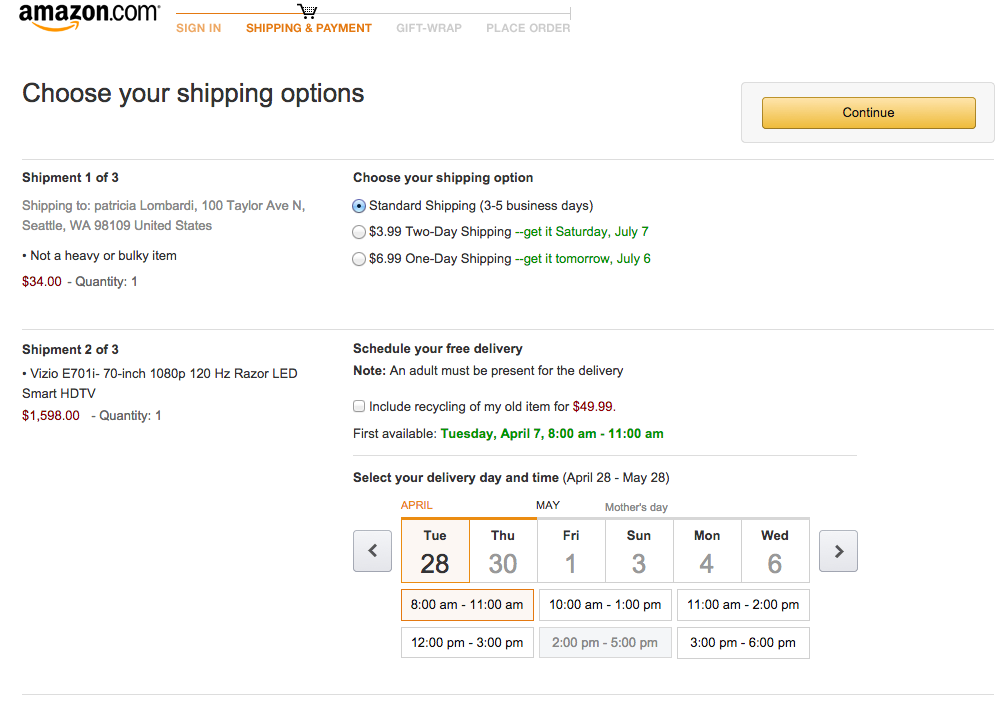Screen dimensions: 1005x703
Task: Go to previous delivery dates arrow
Action: tap(372, 551)
